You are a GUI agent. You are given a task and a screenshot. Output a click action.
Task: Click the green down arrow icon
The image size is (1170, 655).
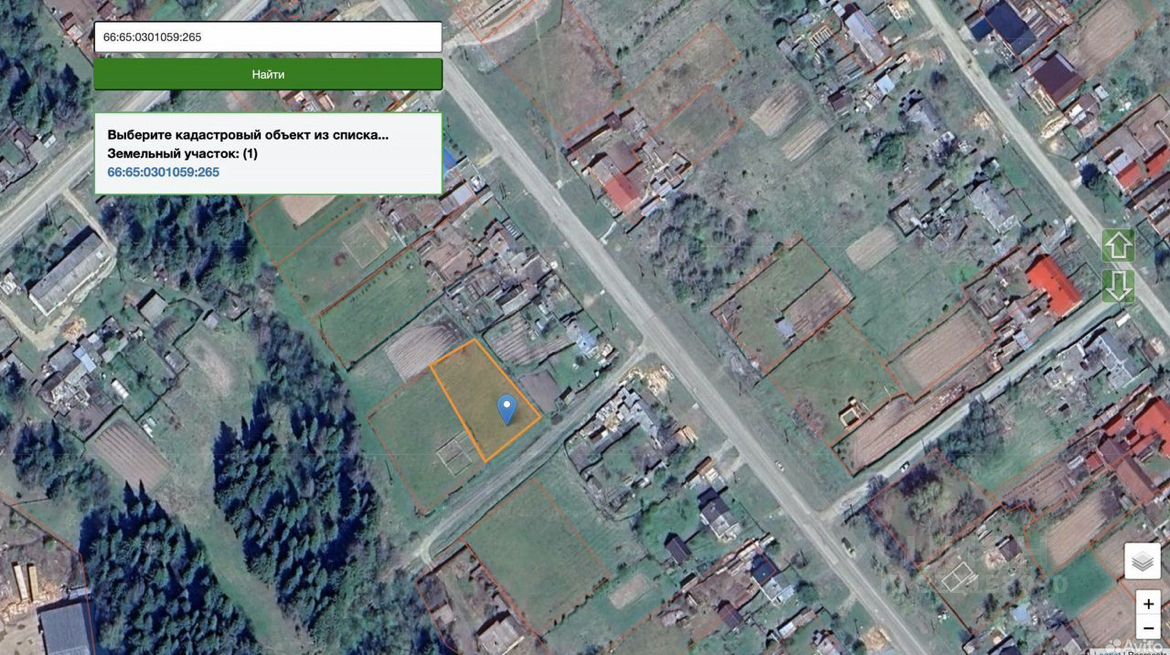[x=1118, y=286]
